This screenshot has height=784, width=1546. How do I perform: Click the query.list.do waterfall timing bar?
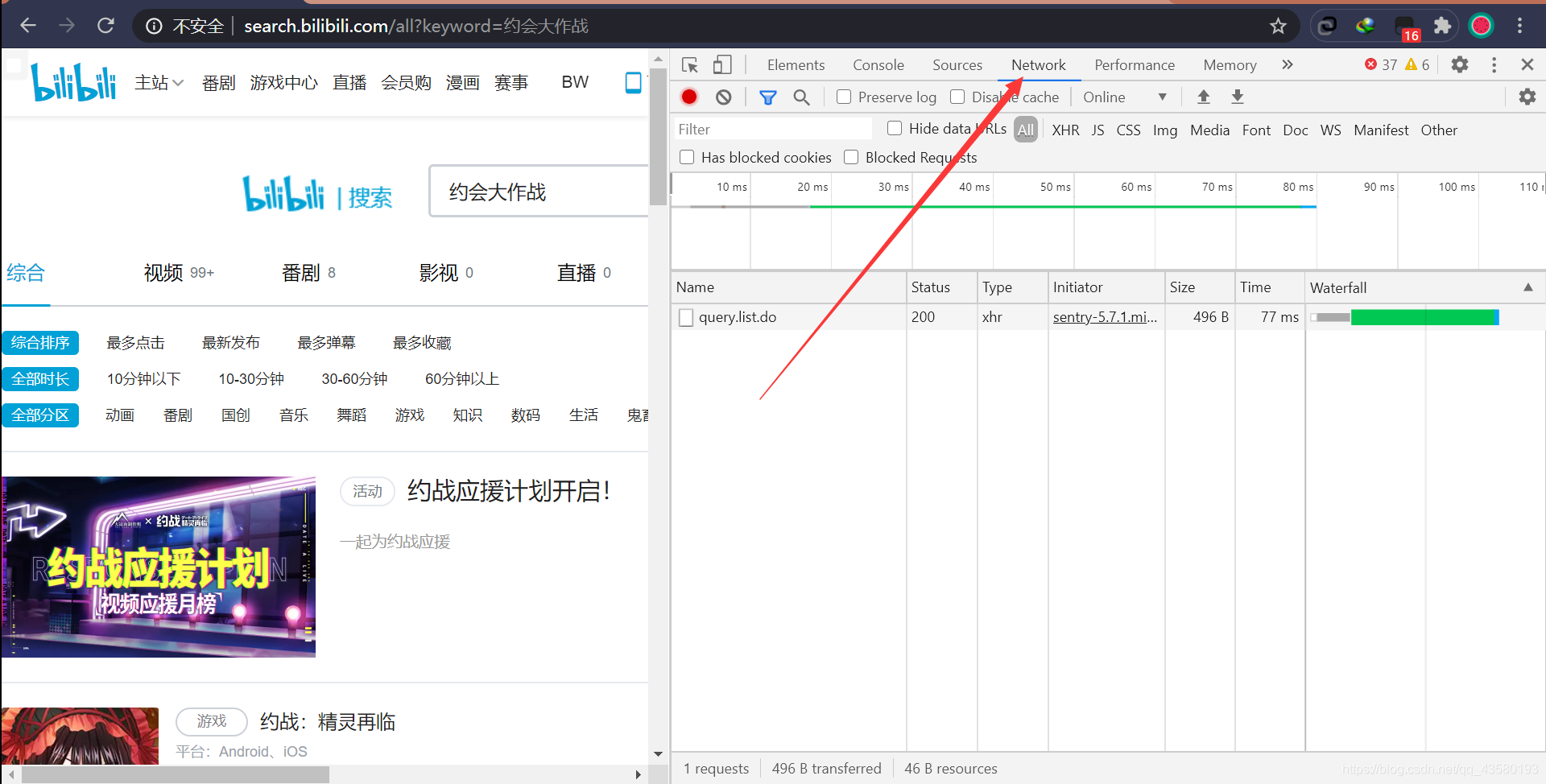click(x=1405, y=317)
